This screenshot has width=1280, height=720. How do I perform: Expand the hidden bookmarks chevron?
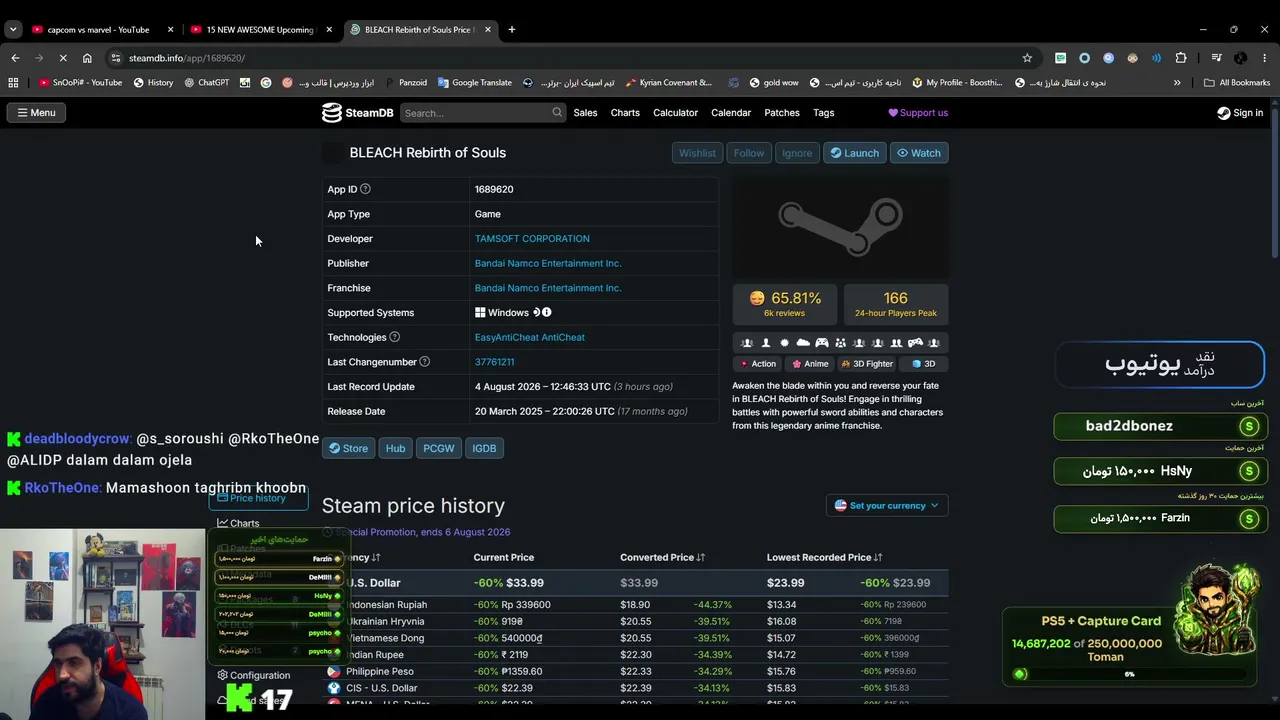pos(1177,83)
